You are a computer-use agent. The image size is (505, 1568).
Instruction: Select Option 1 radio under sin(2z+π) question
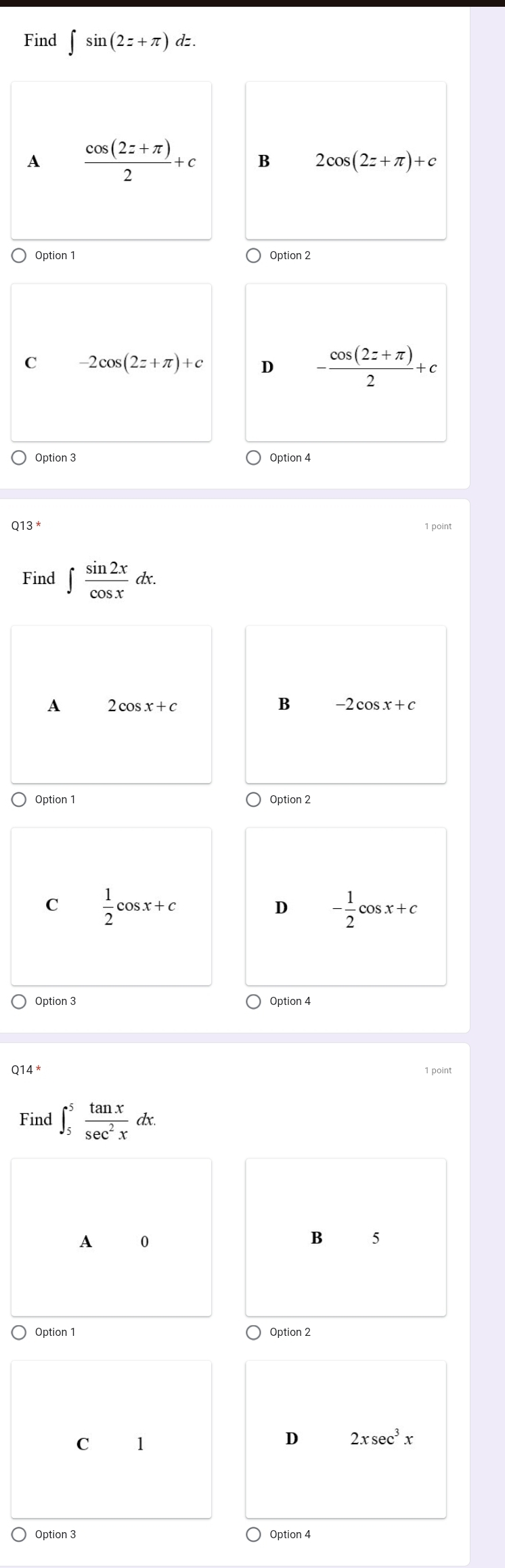click(x=20, y=255)
